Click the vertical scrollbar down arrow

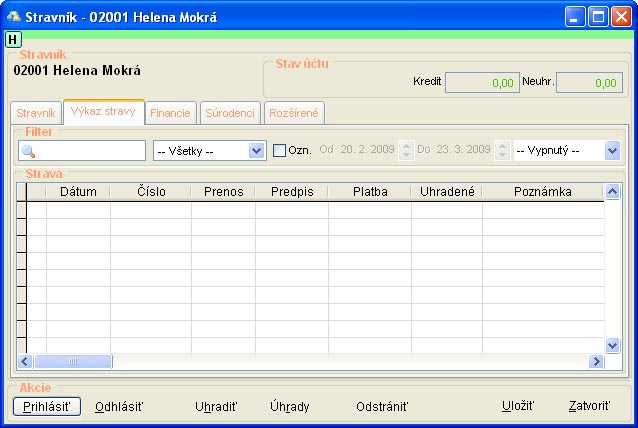click(x=612, y=345)
